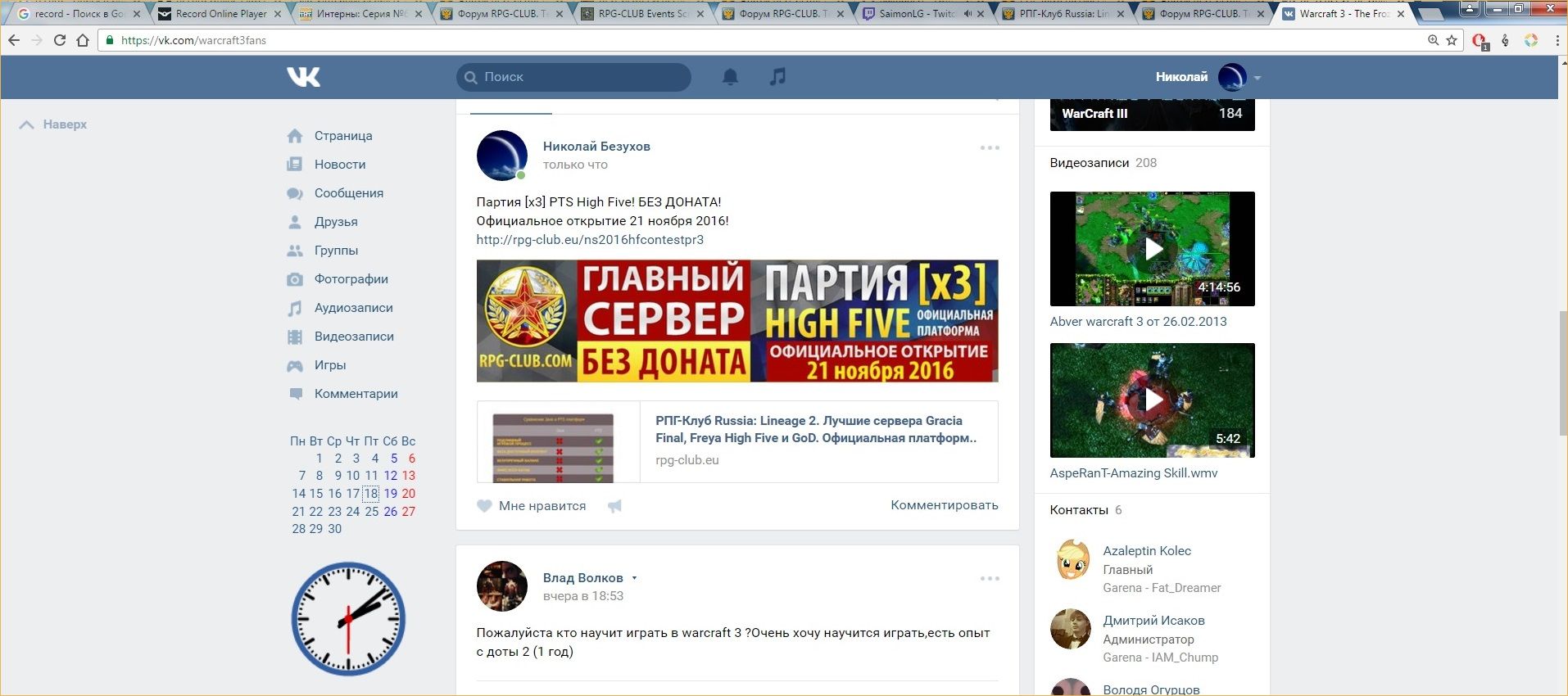Play the Abver warcraft 3 video thumbnail
Screen dimensions: 1568x696
point(1153,249)
